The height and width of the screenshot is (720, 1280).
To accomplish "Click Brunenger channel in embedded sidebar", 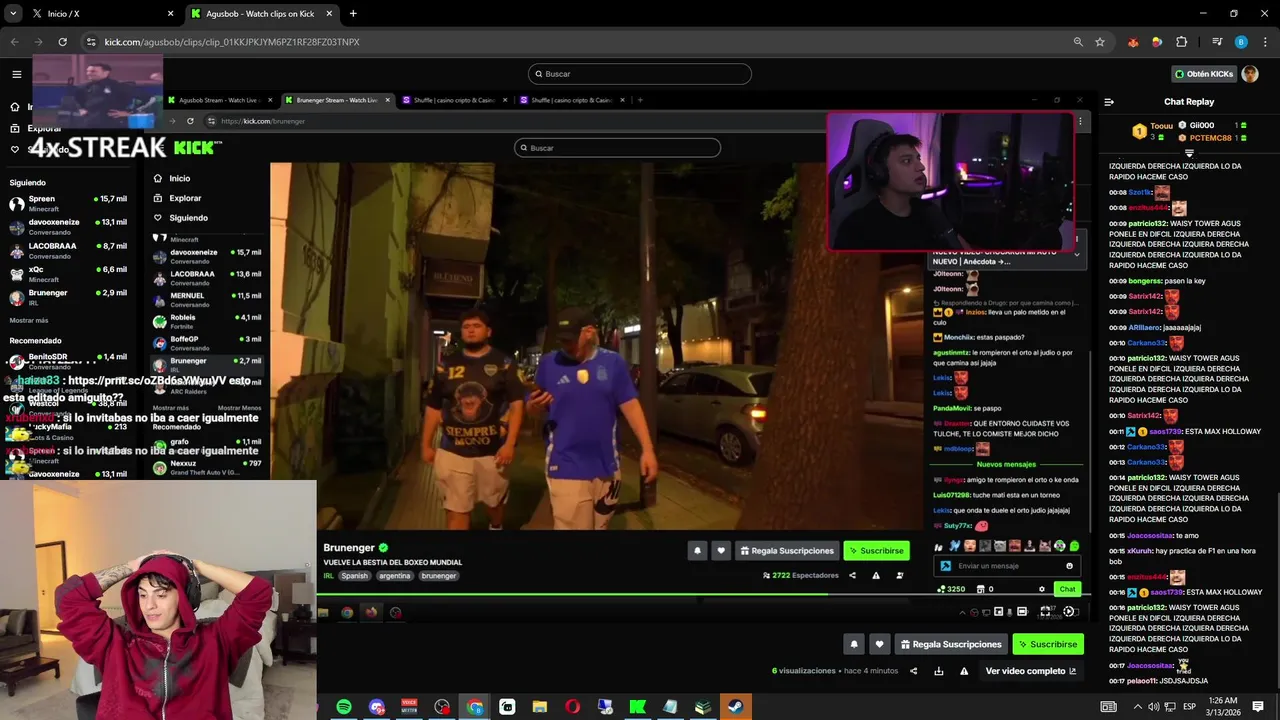I will [x=207, y=363].
